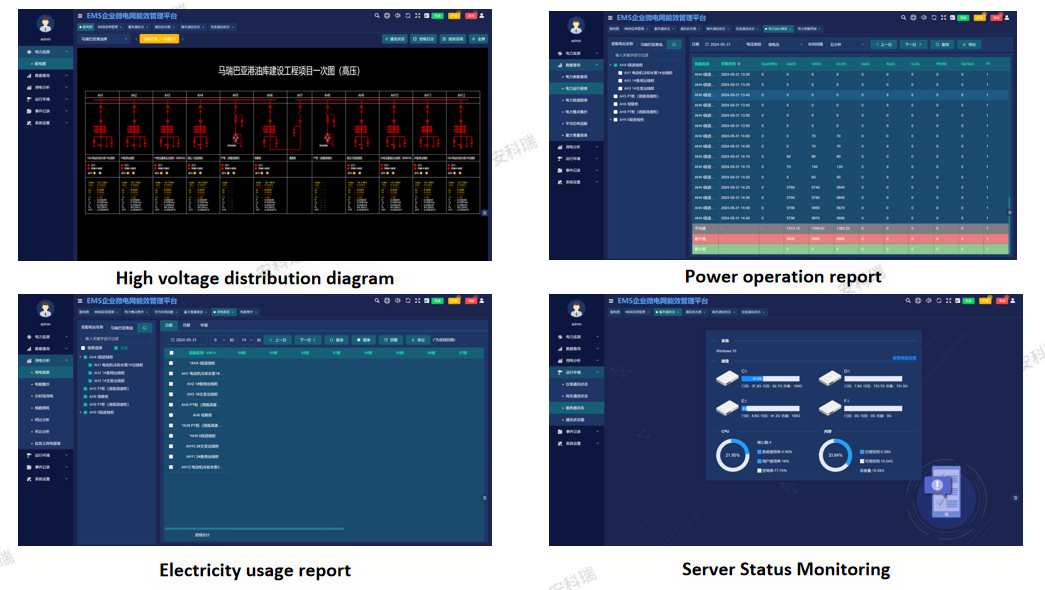Click 导出 export button in Power operation report
Image resolution: width=1045 pixels, height=590 pixels.
[x=968, y=45]
